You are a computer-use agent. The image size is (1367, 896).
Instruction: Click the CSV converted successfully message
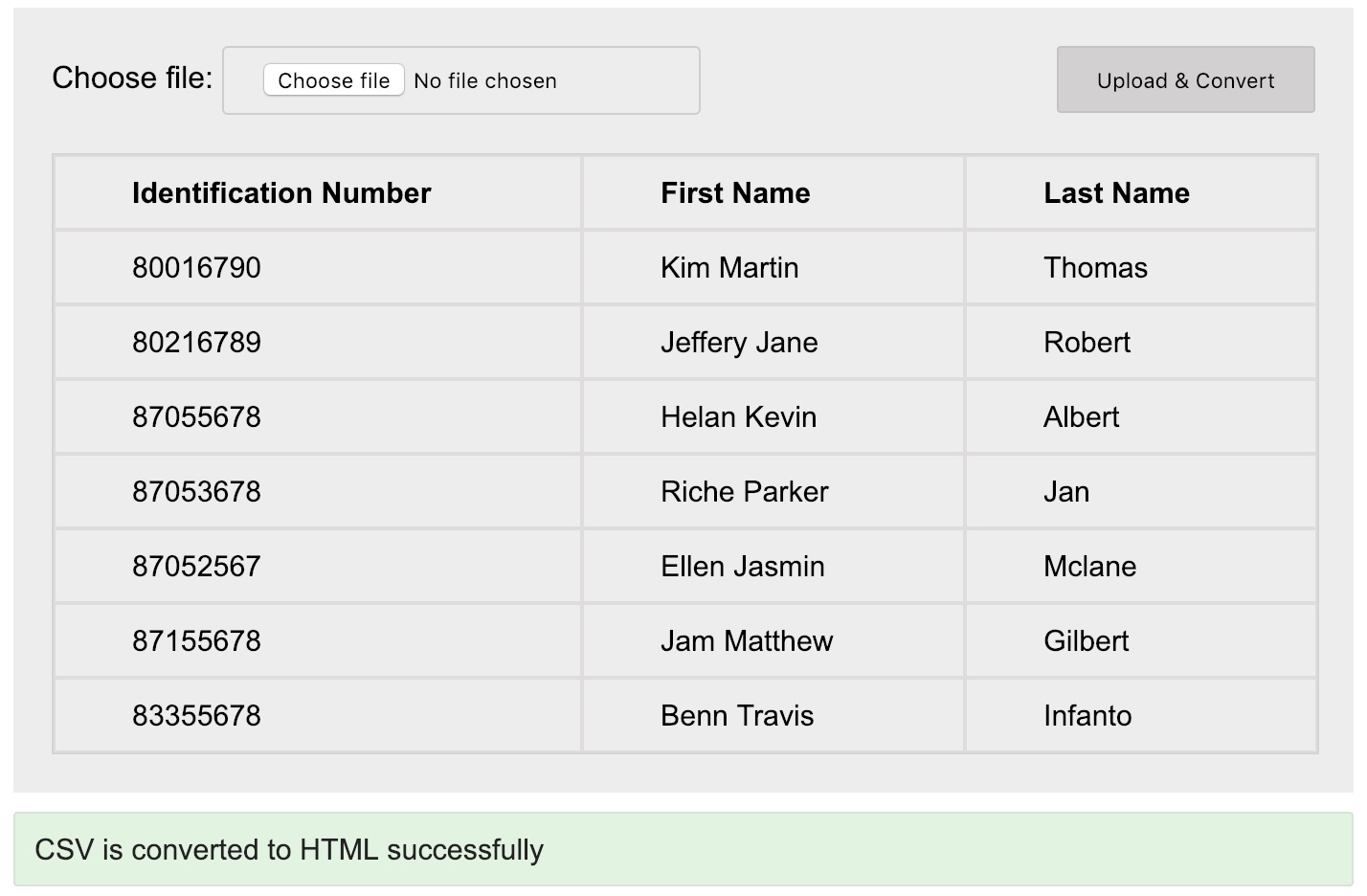[x=289, y=850]
